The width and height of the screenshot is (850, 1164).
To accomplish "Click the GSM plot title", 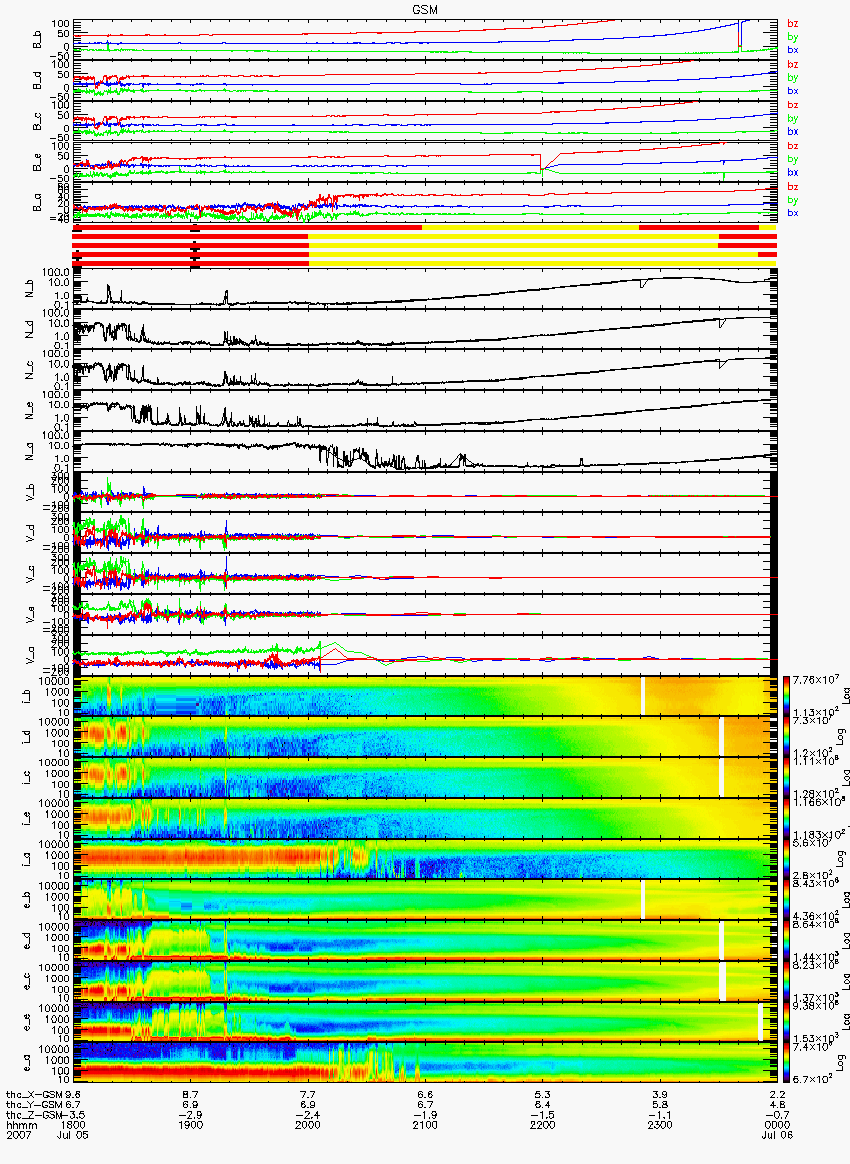I will pos(425,9).
